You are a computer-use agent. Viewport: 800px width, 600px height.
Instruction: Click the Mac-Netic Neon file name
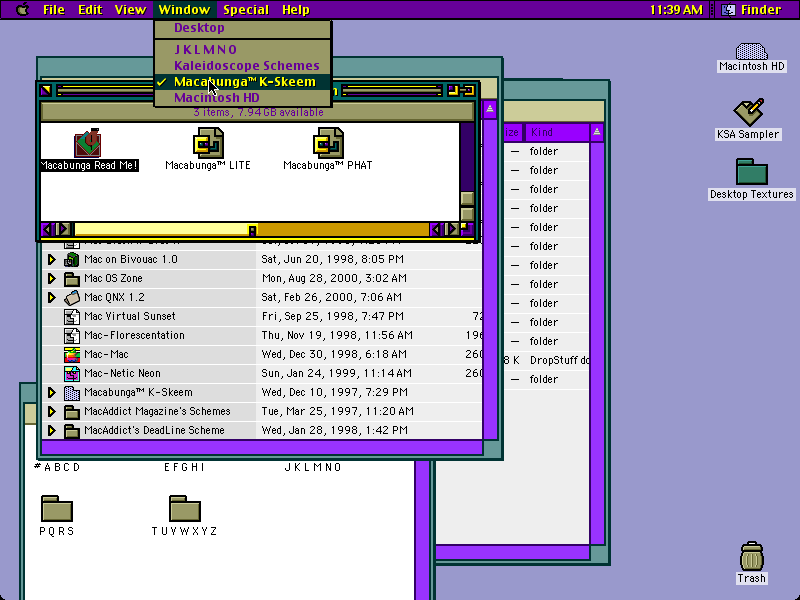tap(122, 373)
